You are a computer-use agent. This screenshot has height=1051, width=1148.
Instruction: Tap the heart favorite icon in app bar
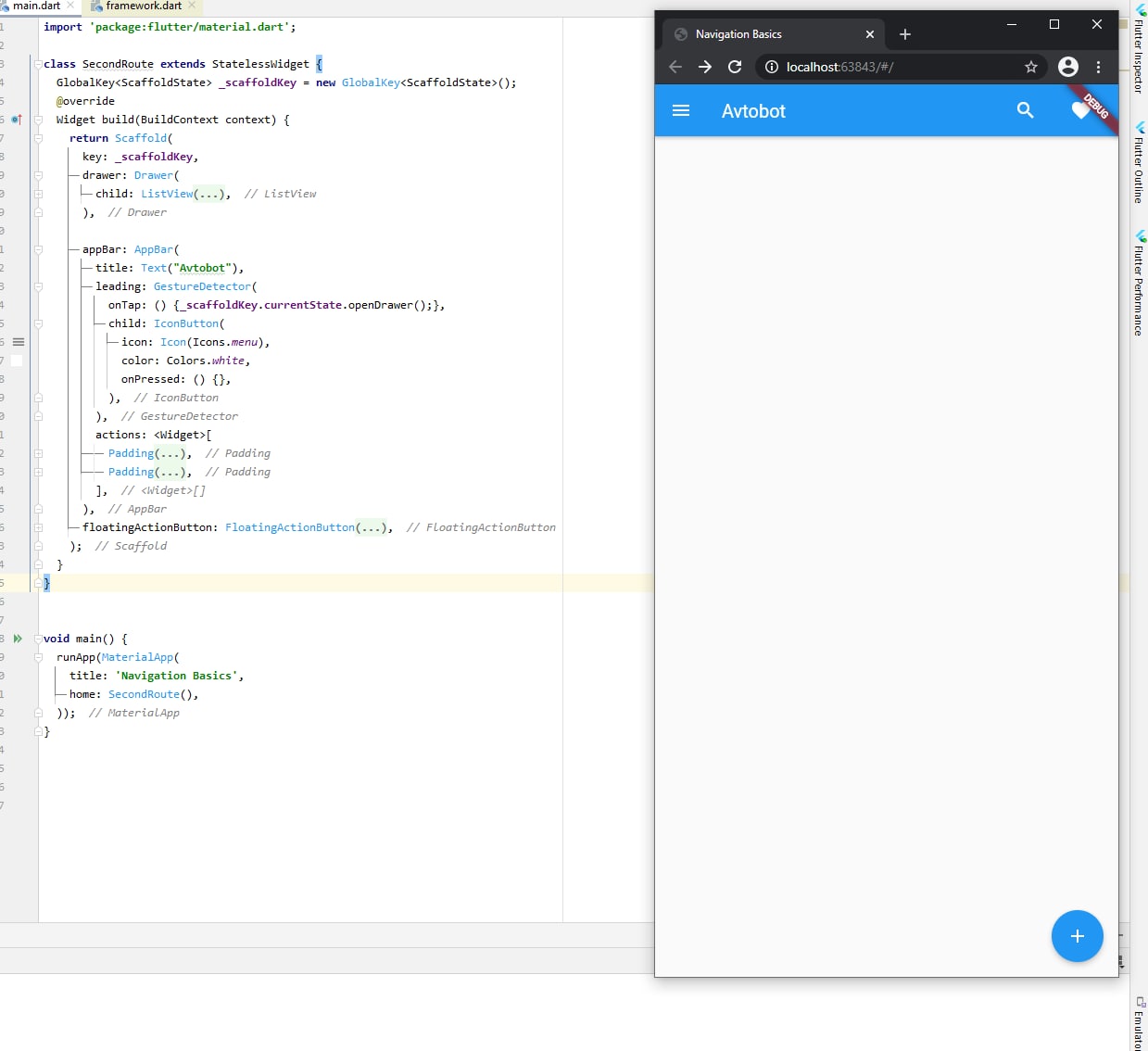click(1079, 111)
